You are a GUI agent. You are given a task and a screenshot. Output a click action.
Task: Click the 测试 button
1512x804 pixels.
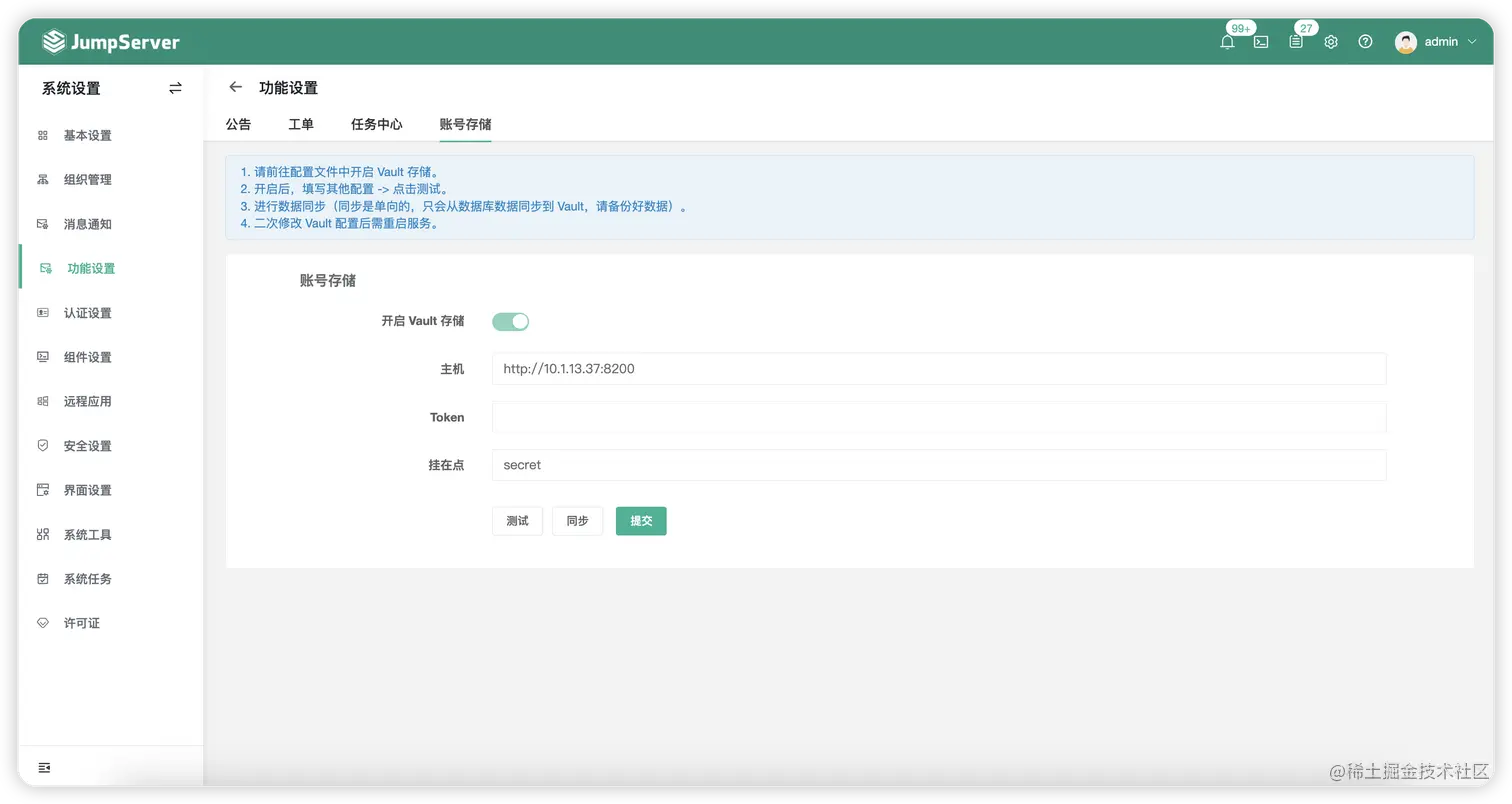(517, 521)
